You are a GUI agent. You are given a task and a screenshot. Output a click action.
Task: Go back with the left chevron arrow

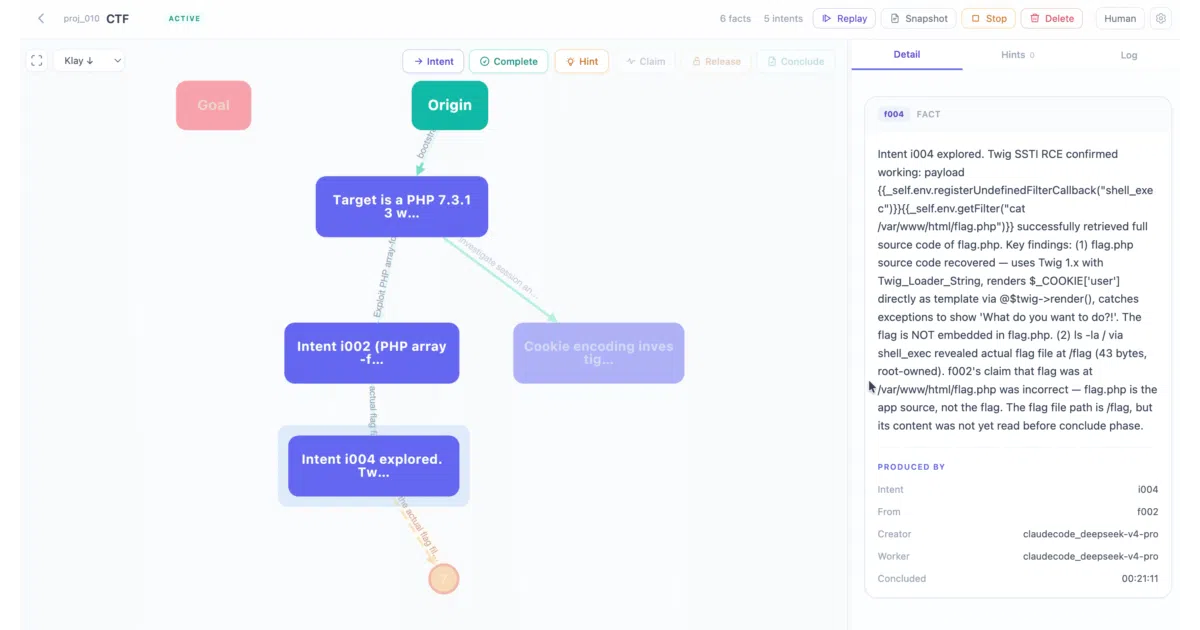coord(41,18)
